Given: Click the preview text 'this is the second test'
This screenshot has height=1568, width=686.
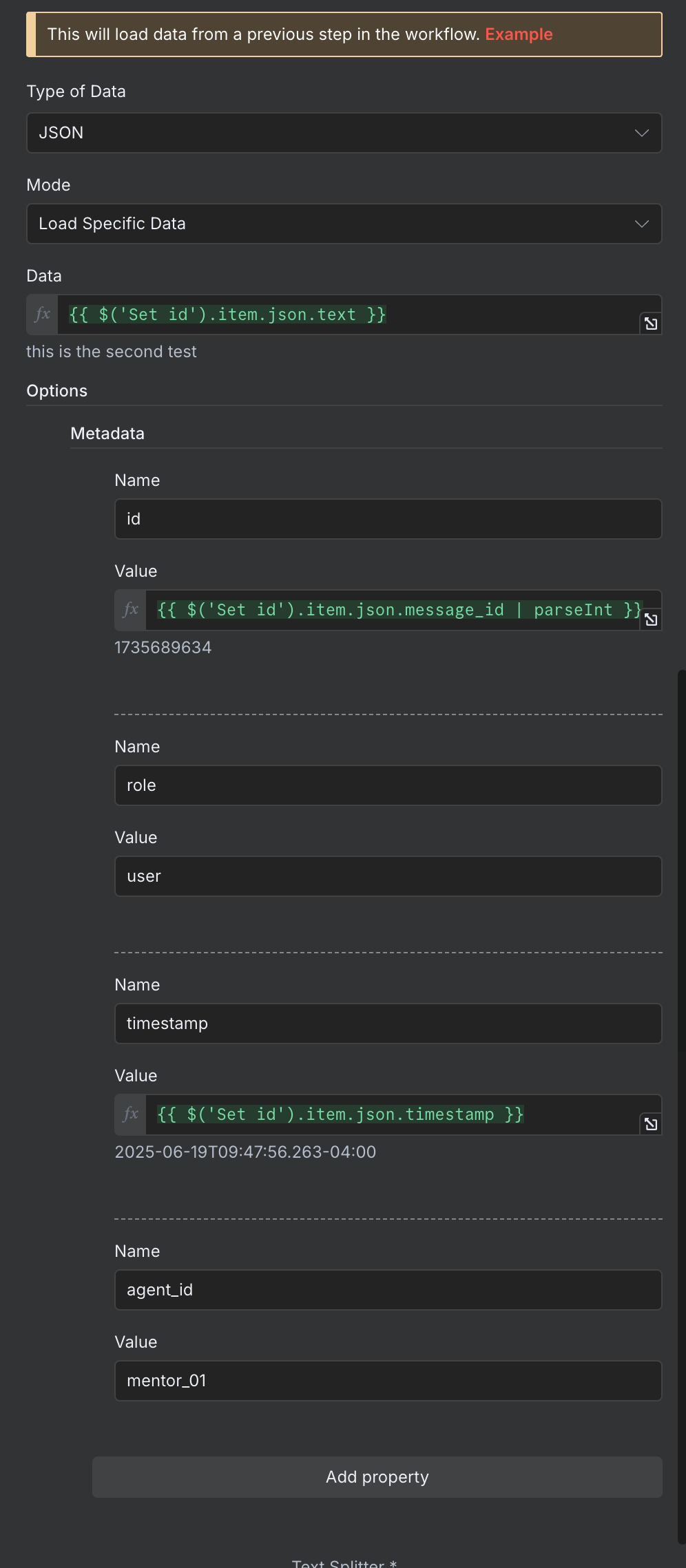Looking at the screenshot, I should (x=112, y=352).
